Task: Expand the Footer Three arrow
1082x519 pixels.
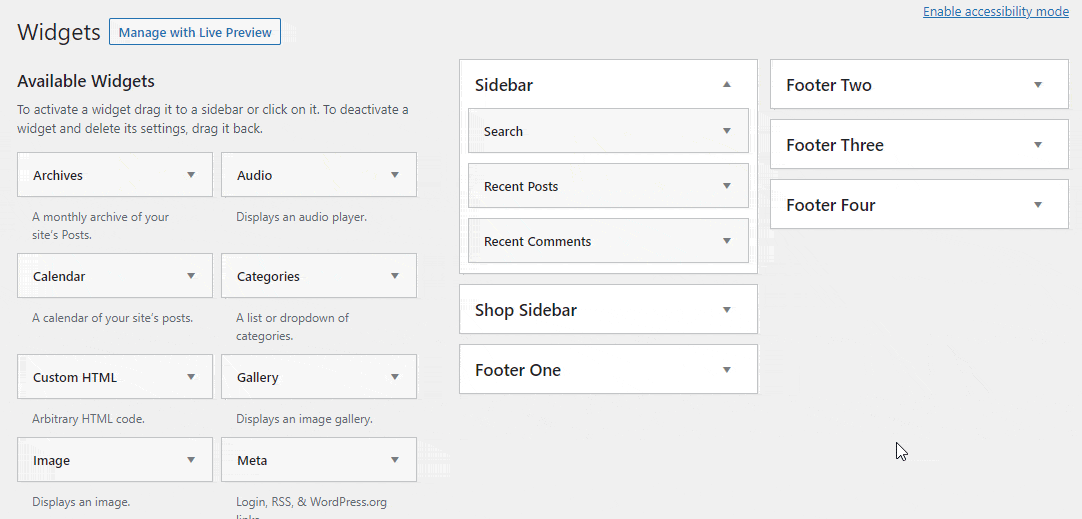Action: pyautogui.click(x=1038, y=145)
